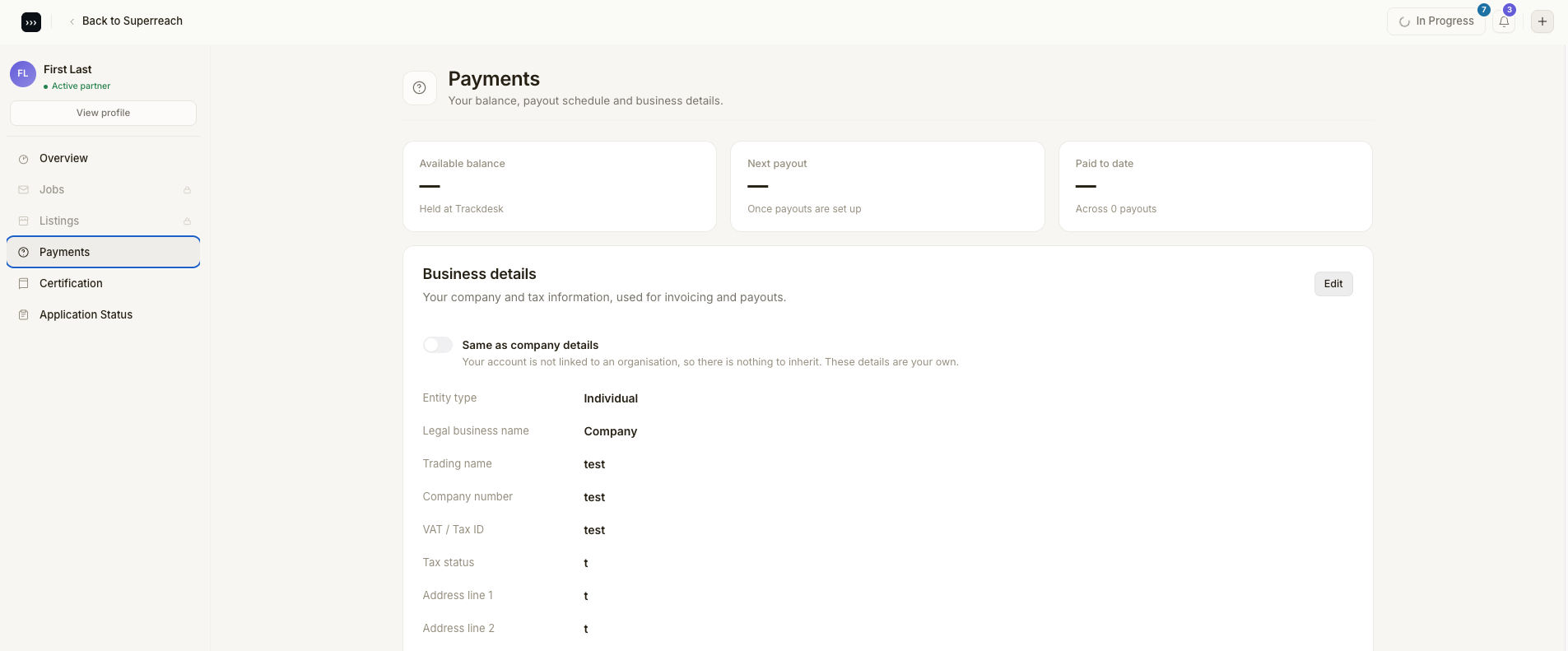Click the Business details heading
This screenshot has width=1568, height=651.
pyautogui.click(x=479, y=274)
